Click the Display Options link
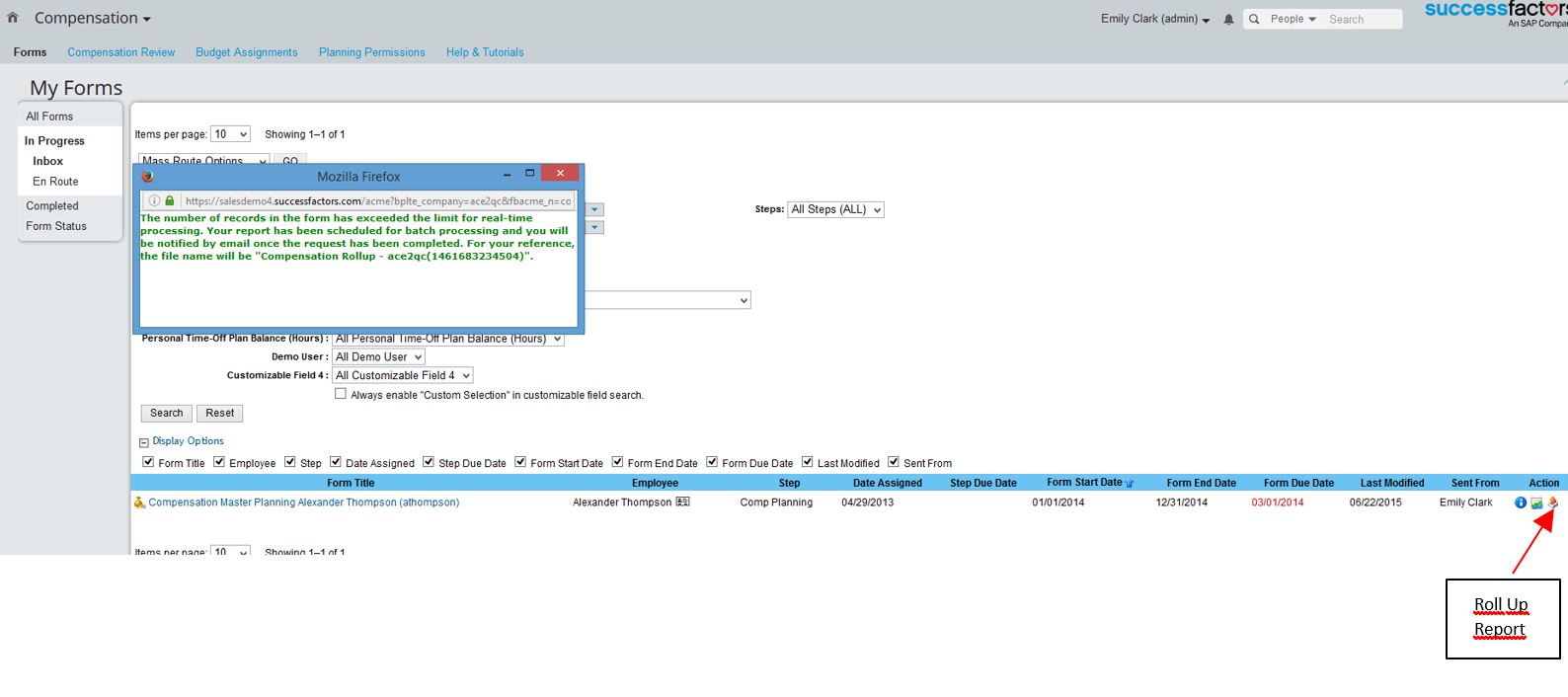Viewport: 1568px width, 697px height. point(188,441)
